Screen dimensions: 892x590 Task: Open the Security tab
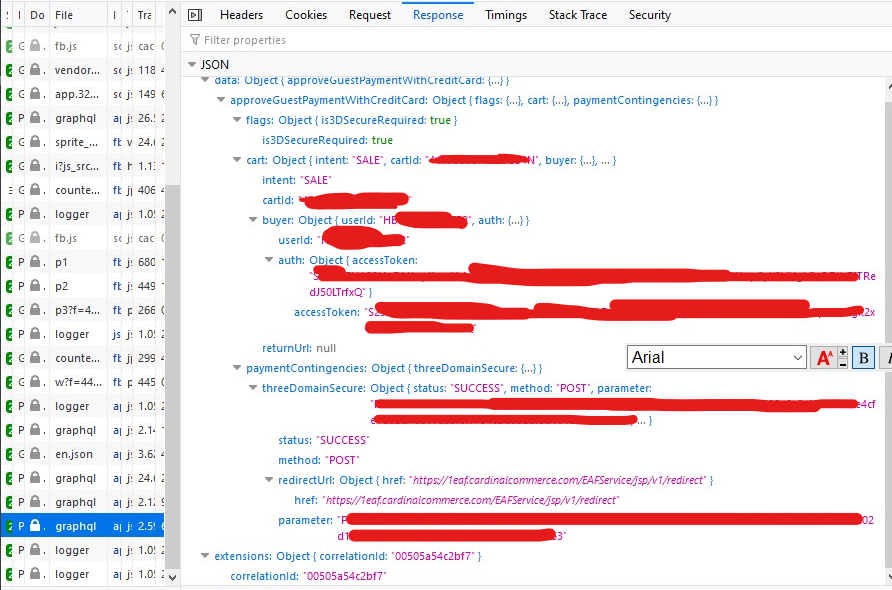click(x=650, y=15)
